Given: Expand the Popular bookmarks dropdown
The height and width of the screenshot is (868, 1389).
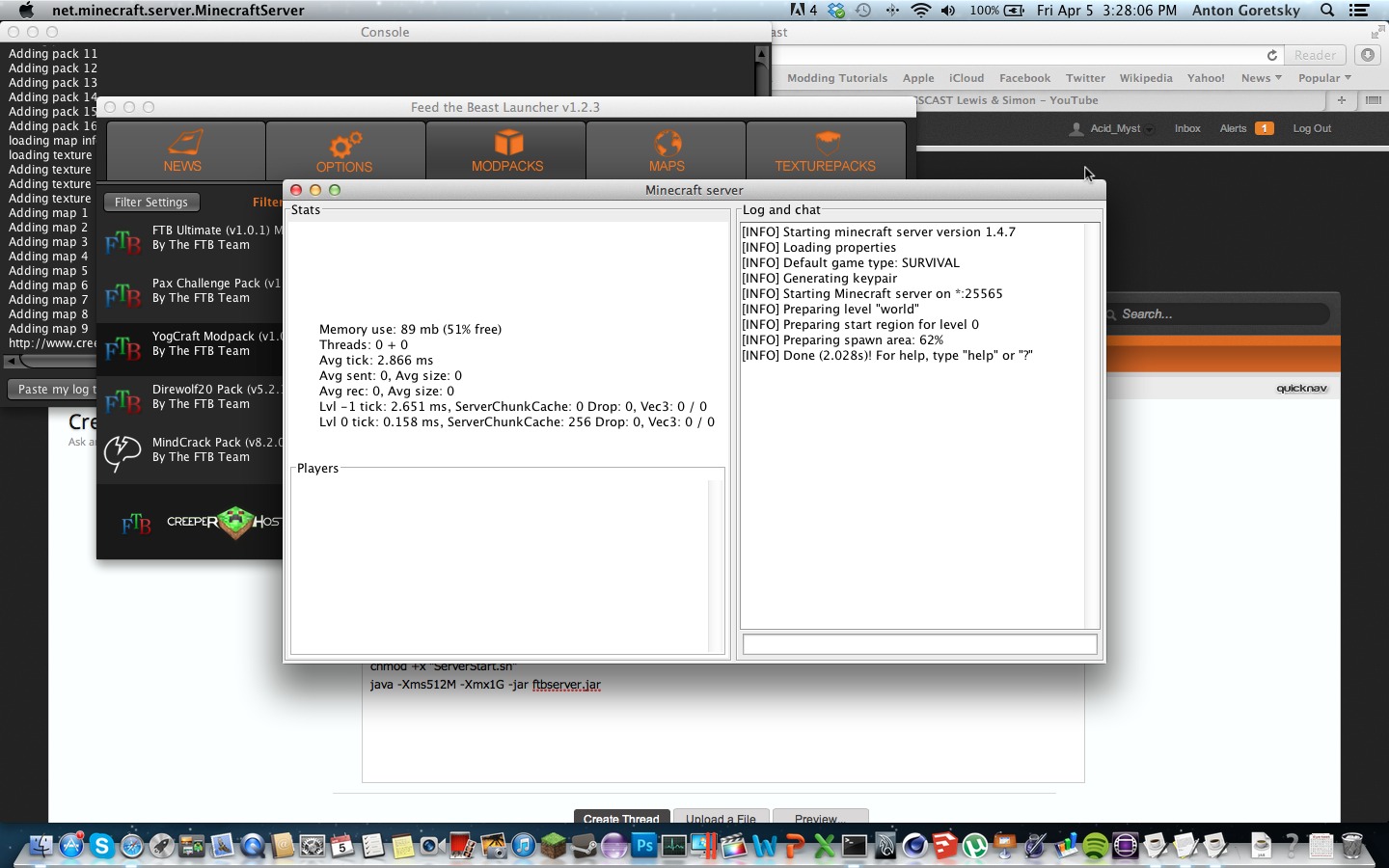Looking at the screenshot, I should click(x=1324, y=78).
